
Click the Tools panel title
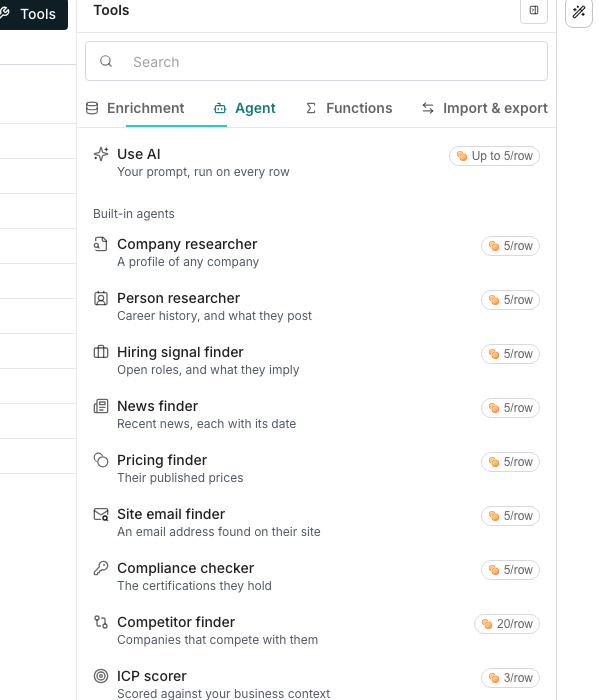tap(111, 10)
